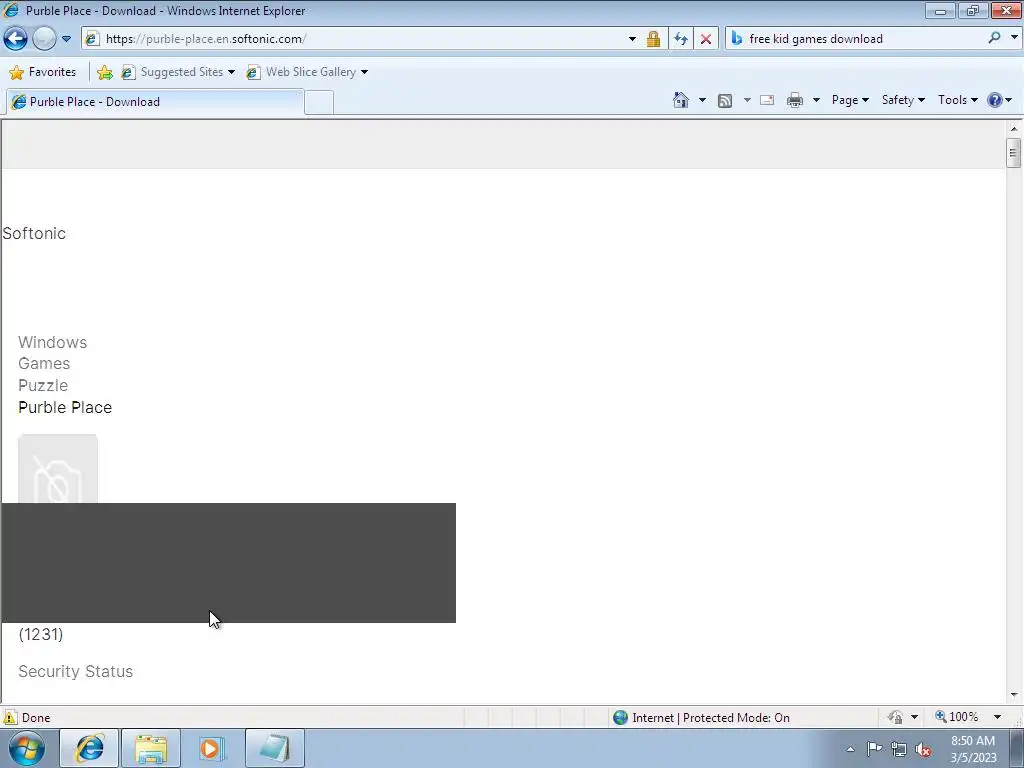Expand the zoom level dropdown arrow
The height and width of the screenshot is (768, 1024).
[x=997, y=717]
